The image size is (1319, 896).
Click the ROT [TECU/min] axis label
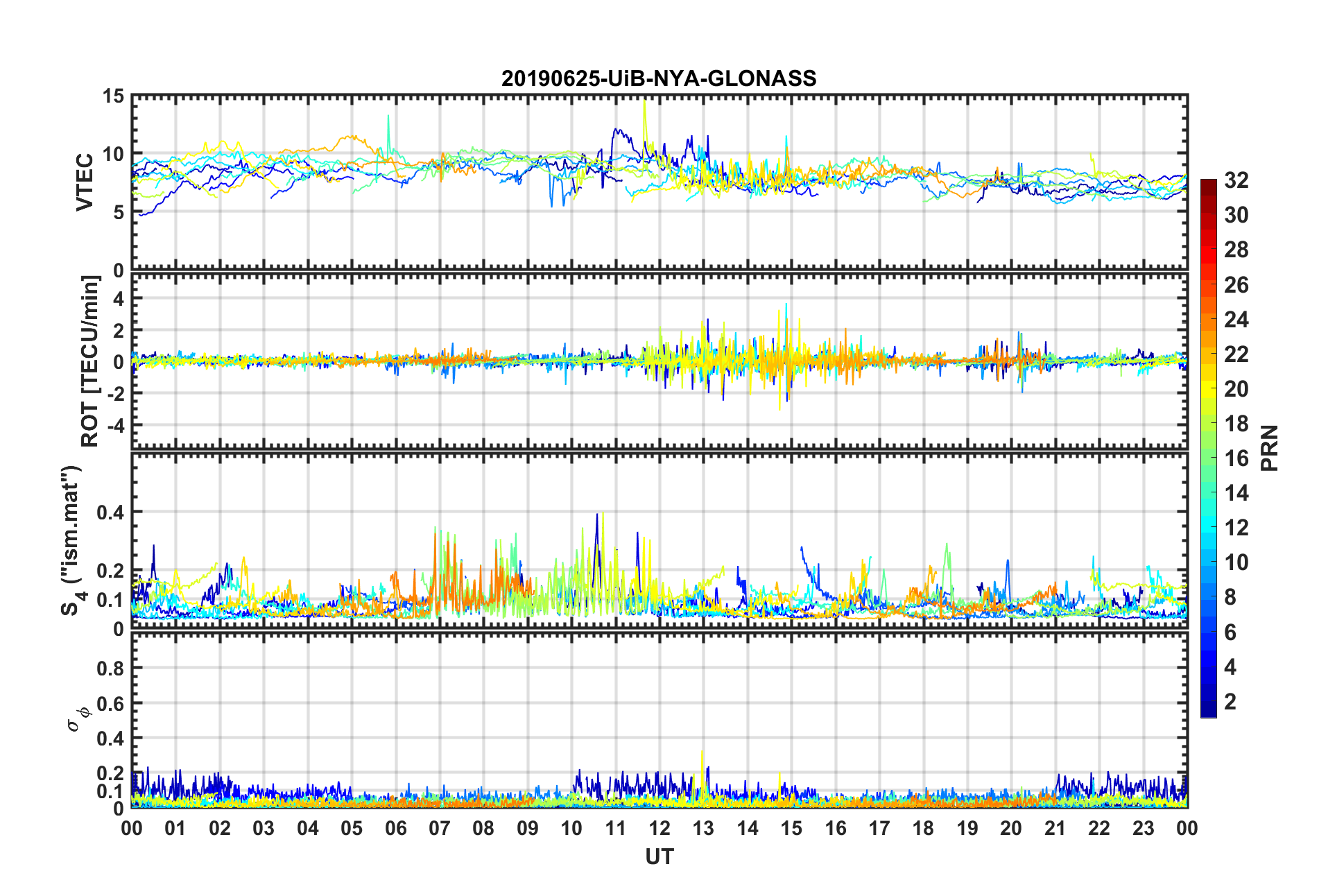tap(90, 361)
